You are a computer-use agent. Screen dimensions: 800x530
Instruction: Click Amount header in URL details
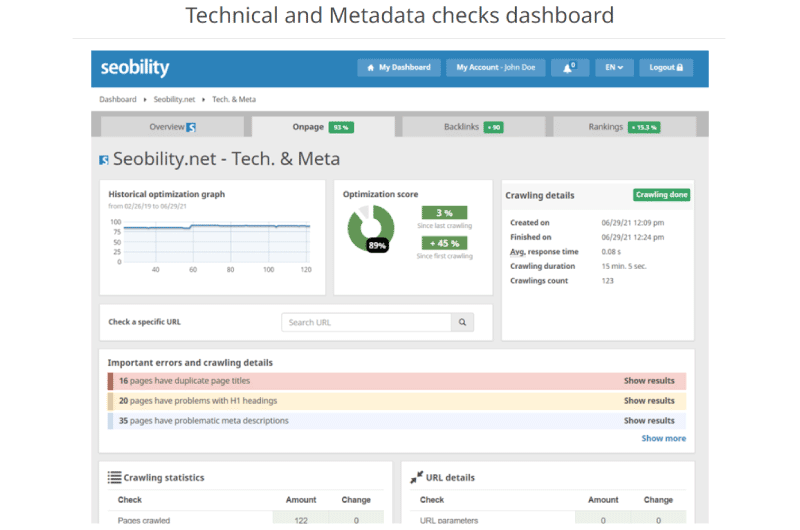pos(603,500)
